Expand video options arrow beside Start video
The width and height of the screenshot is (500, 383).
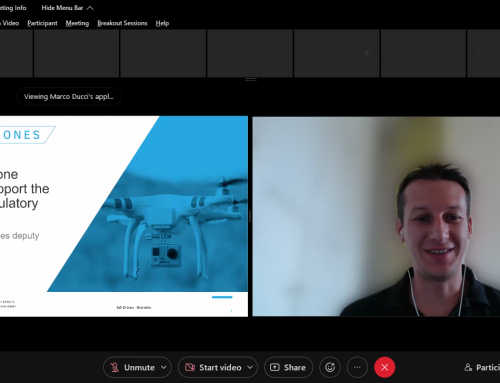click(x=250, y=367)
